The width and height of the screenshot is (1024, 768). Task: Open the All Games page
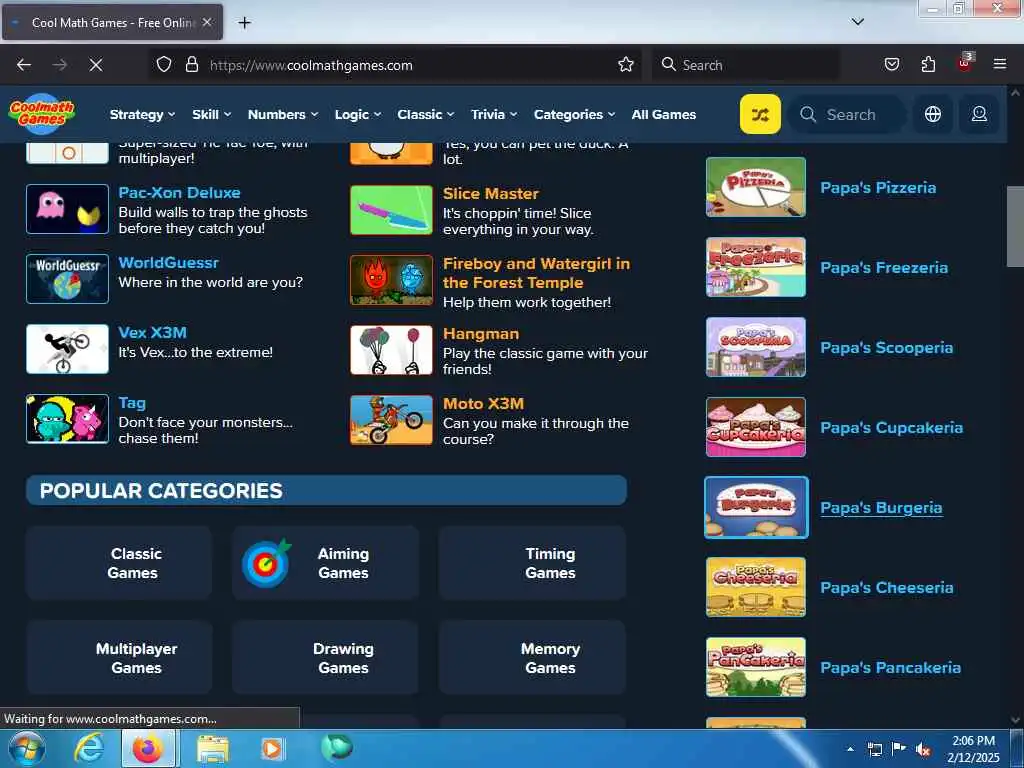tap(664, 114)
